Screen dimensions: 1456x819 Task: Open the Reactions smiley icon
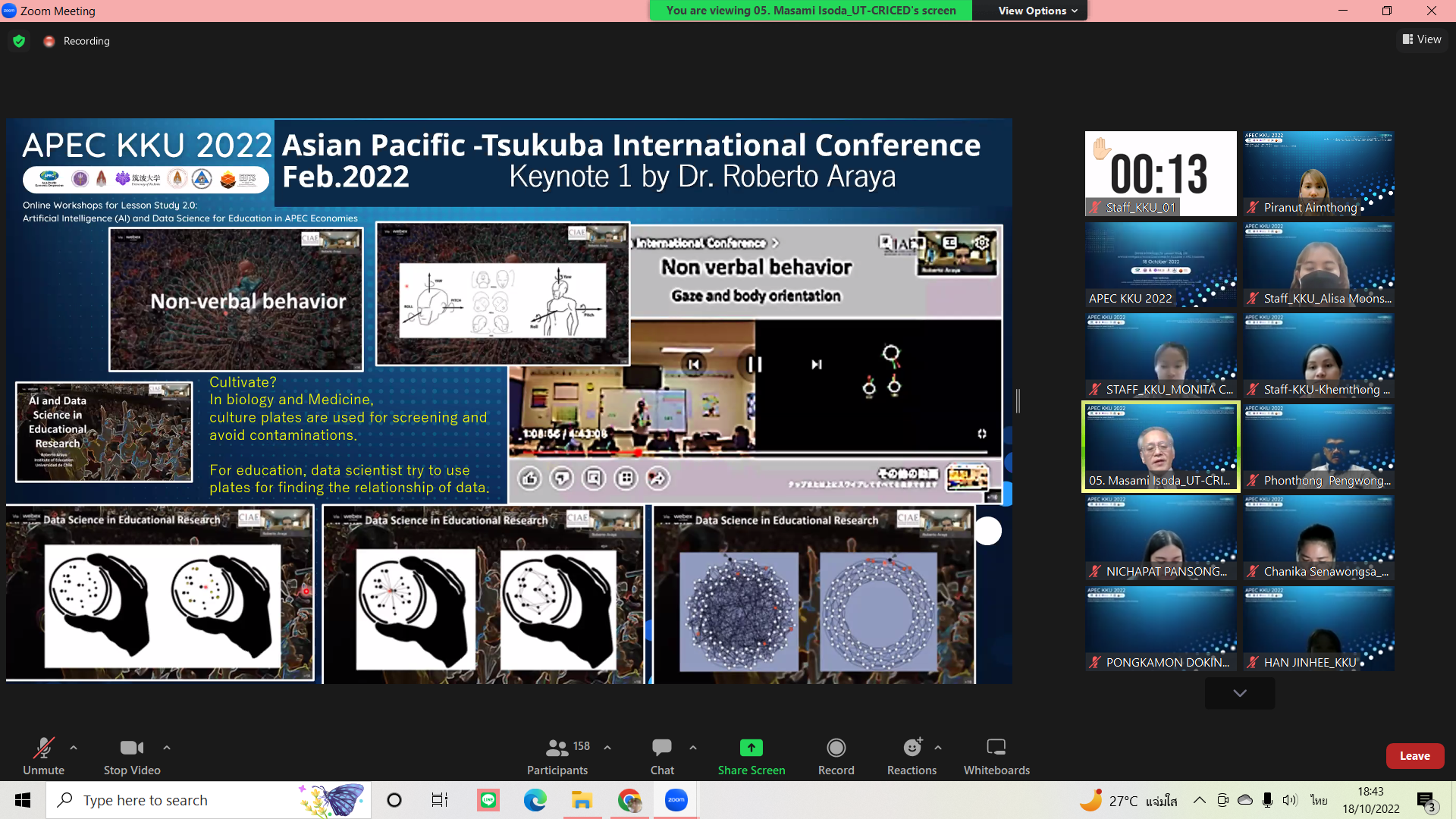pyautogui.click(x=912, y=748)
